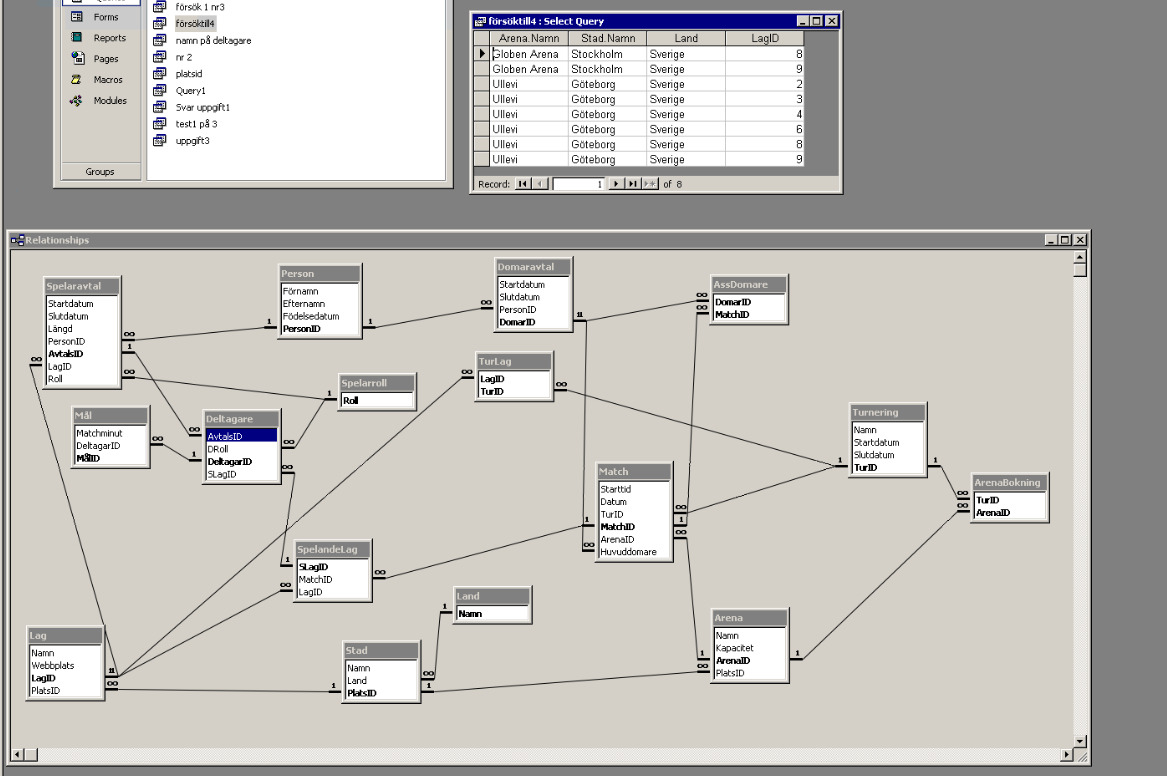The height and width of the screenshot is (776, 1167).
Task: Click the Relationships window title bar icon
Action: coord(17,240)
